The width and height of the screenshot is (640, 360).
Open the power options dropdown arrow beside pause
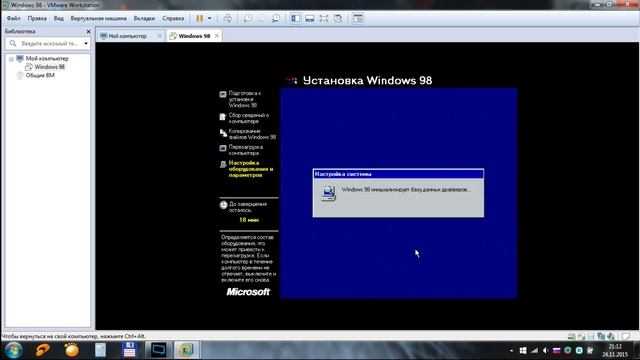209,18
